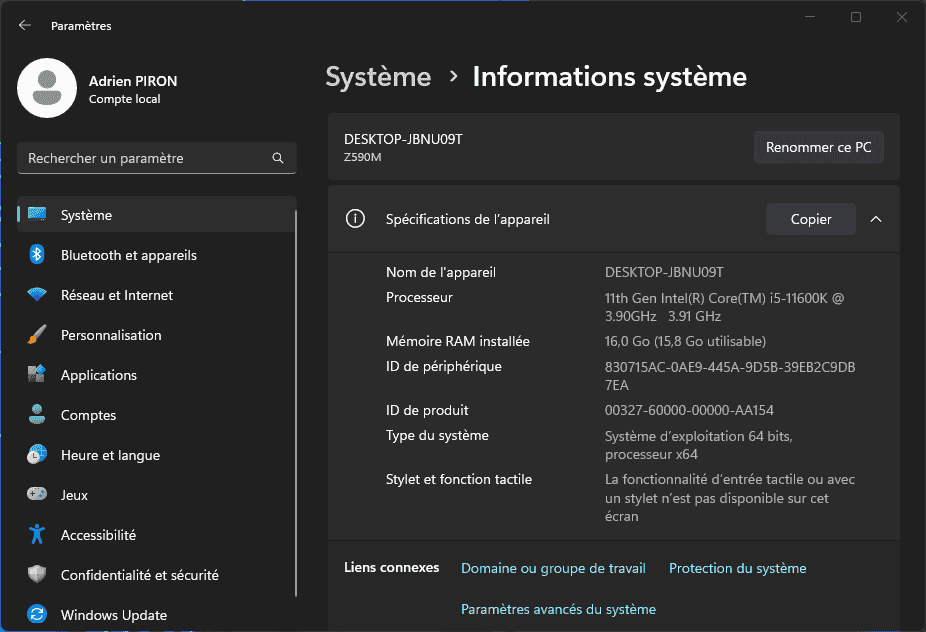Close the Paramètres window
926x632 pixels.
(902, 17)
